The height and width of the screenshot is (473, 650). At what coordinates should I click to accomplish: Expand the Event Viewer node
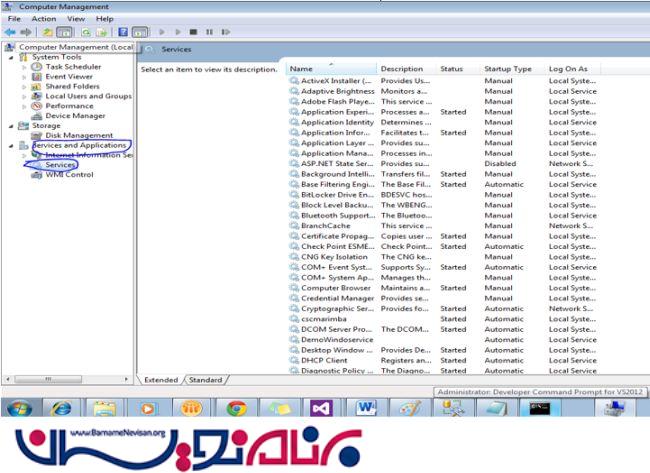click(x=25, y=76)
